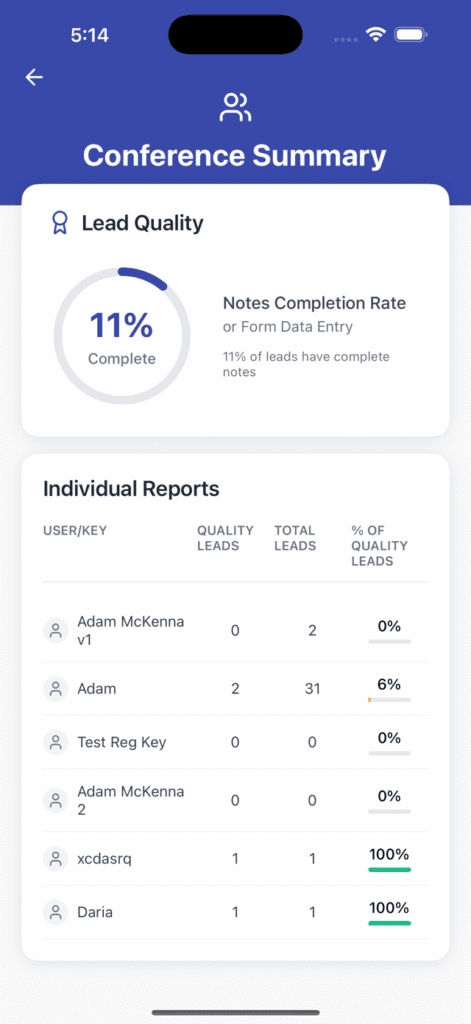The height and width of the screenshot is (1024, 471).
Task: Click the Lead Quality award ribbon icon
Action: pos(59,223)
